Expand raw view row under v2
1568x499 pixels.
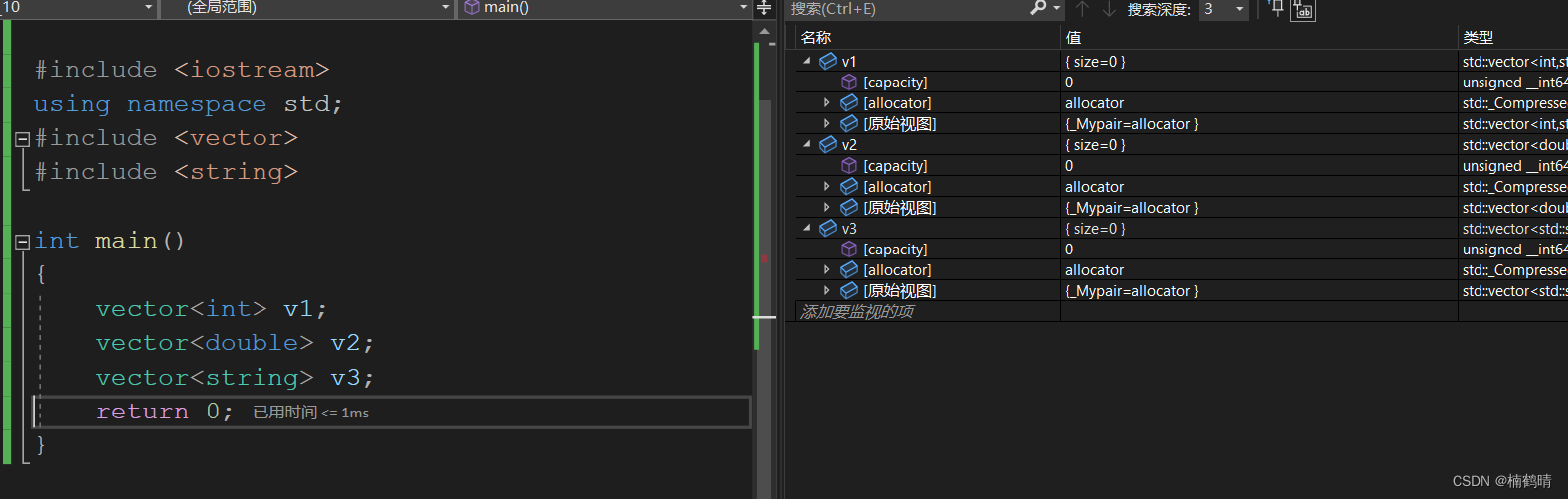pos(827,207)
